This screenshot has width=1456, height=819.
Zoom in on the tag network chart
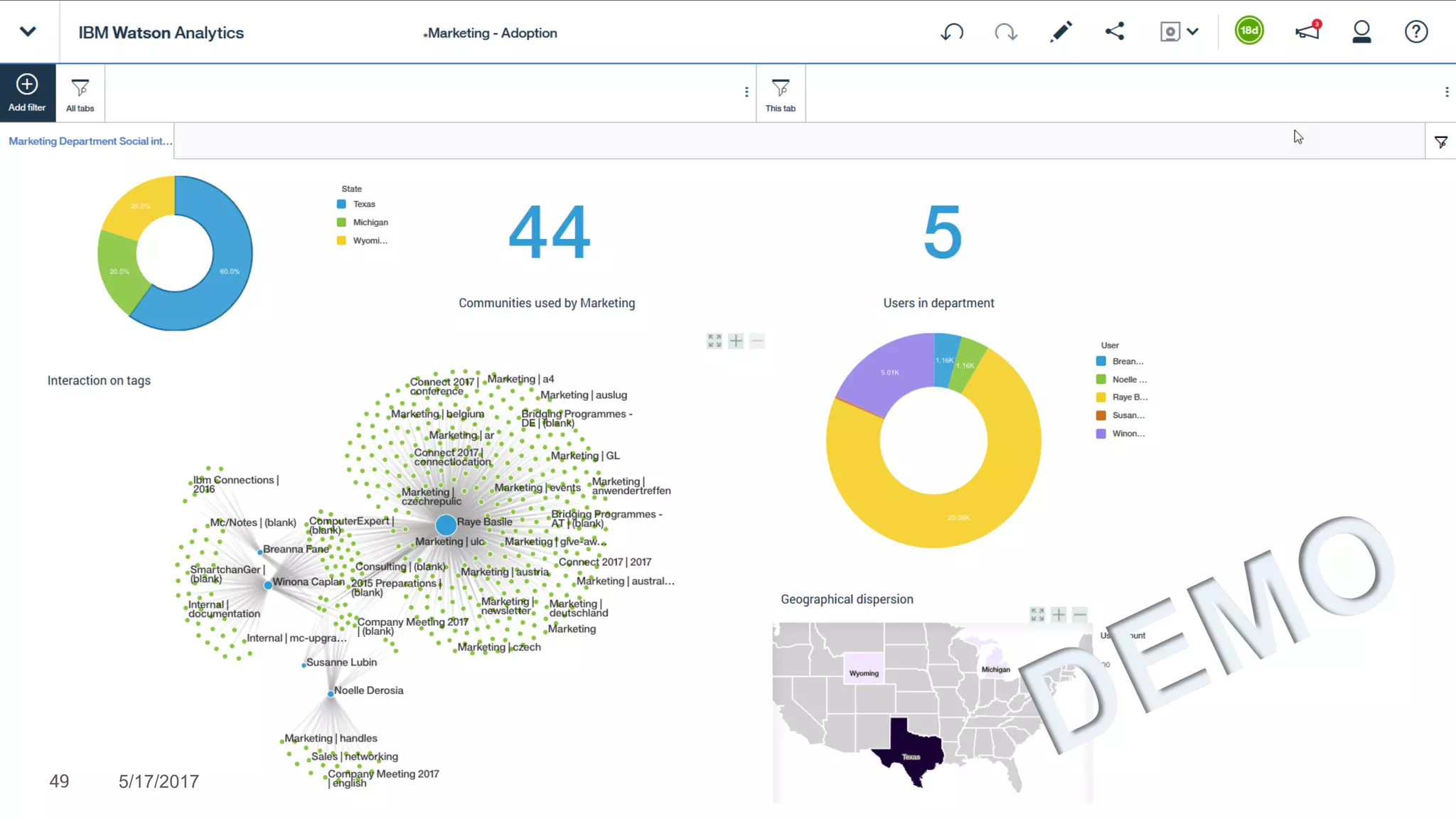tap(736, 341)
